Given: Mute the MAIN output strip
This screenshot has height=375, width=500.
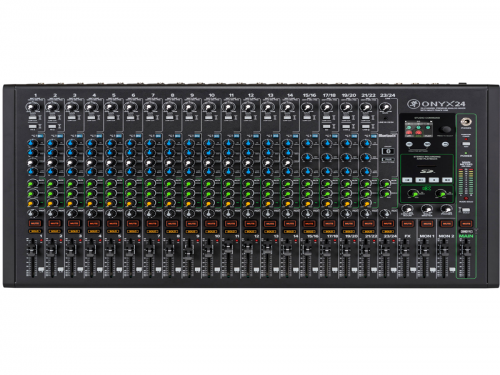Looking at the screenshot, I should pyautogui.click(x=466, y=223).
